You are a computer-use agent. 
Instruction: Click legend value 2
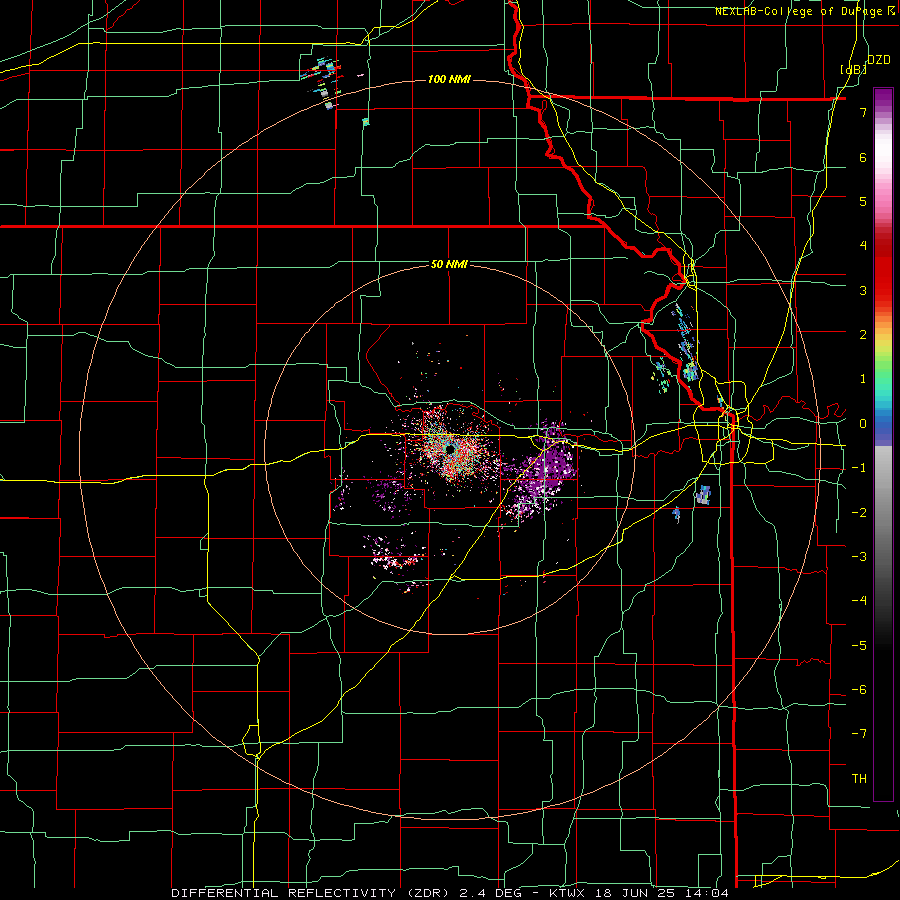(863, 335)
